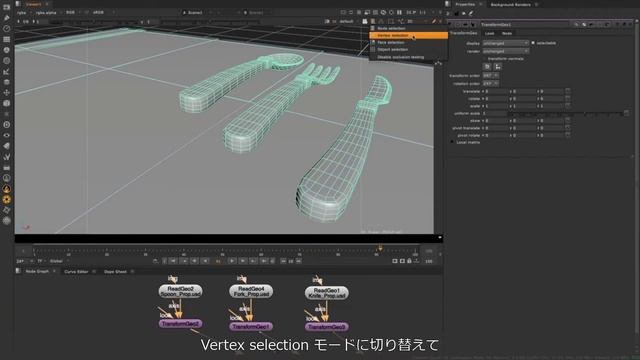Click the Node Graph pane menu icon
Viewport: 640px width, 360px height.
point(18,271)
